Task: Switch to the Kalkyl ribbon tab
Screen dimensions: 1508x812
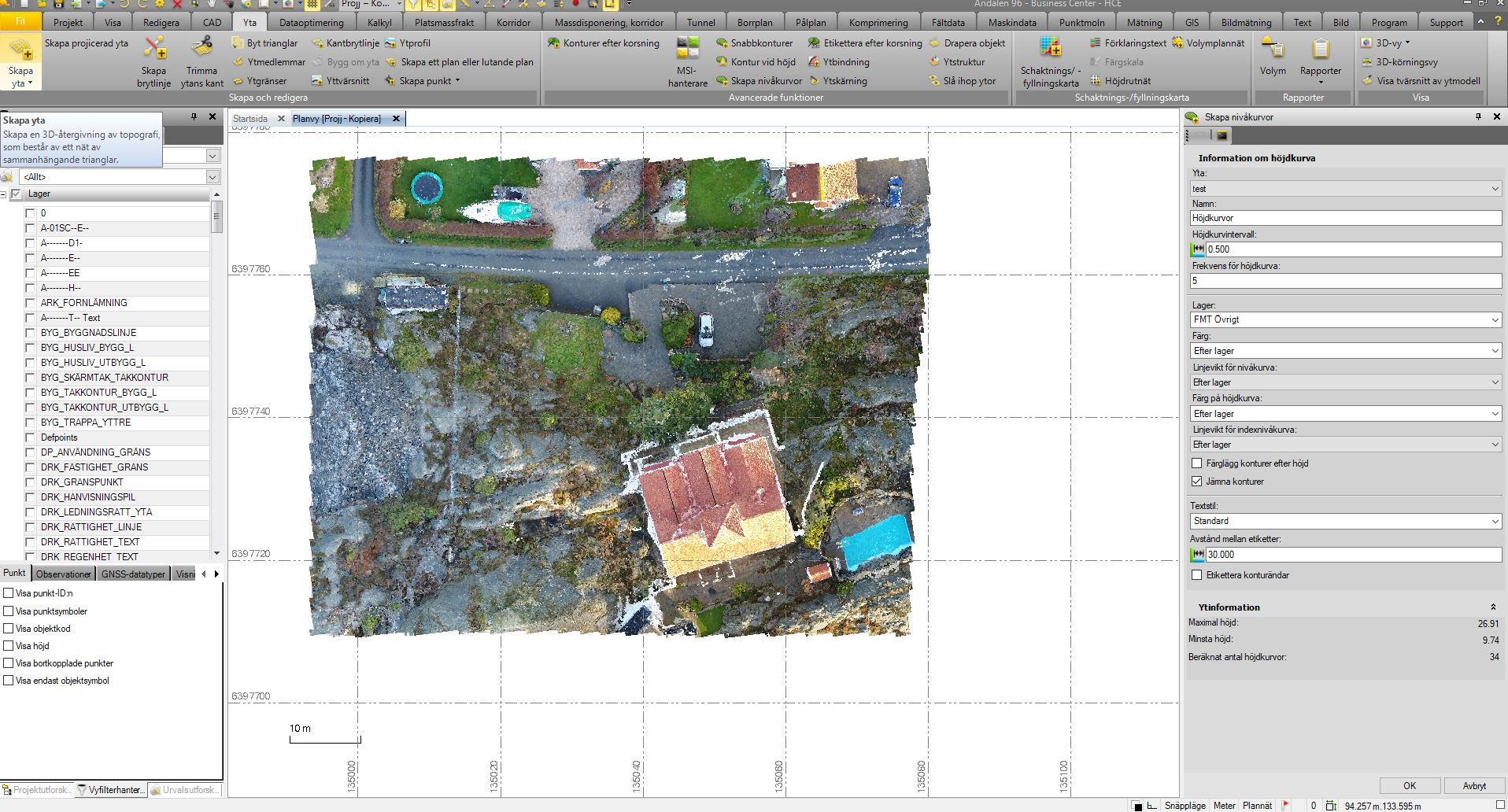Action: click(x=379, y=23)
